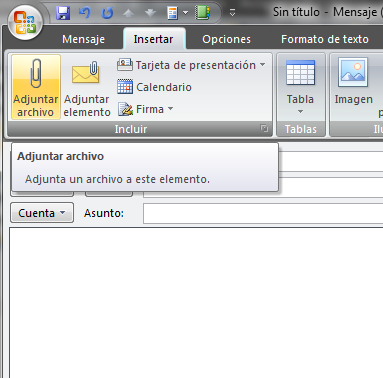Redo the action using the quick access toolbar arrow

(x=107, y=13)
